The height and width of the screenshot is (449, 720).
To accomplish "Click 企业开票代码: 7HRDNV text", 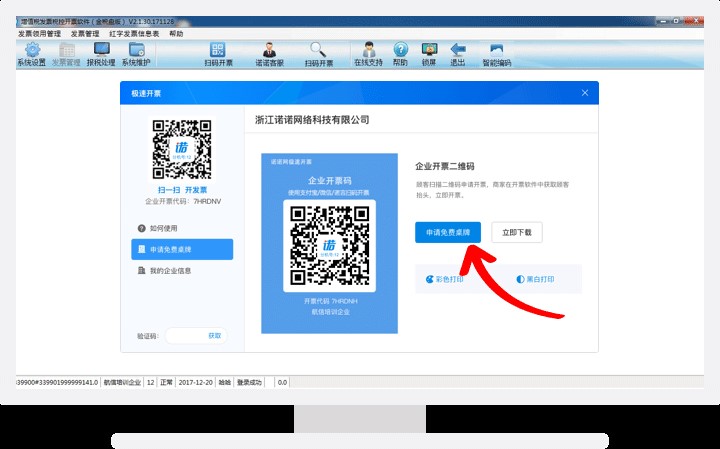I will coord(183,201).
